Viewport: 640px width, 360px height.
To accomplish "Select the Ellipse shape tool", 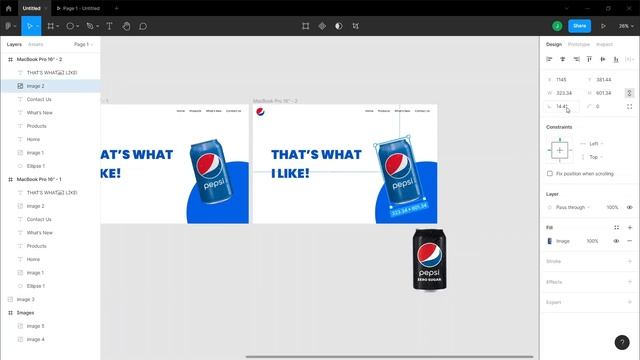I will click(70, 26).
